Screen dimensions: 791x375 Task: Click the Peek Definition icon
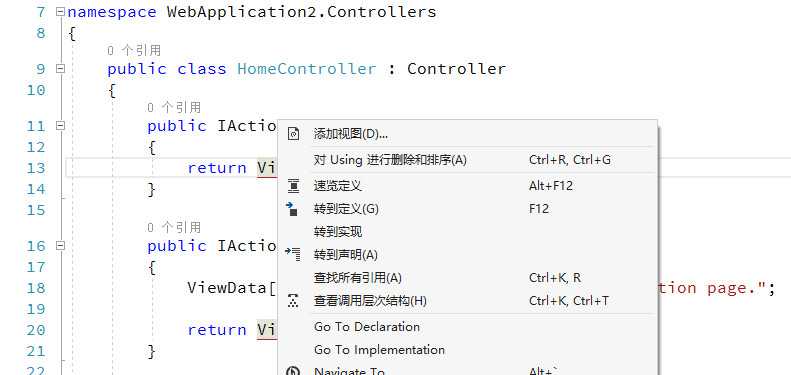[x=293, y=186]
